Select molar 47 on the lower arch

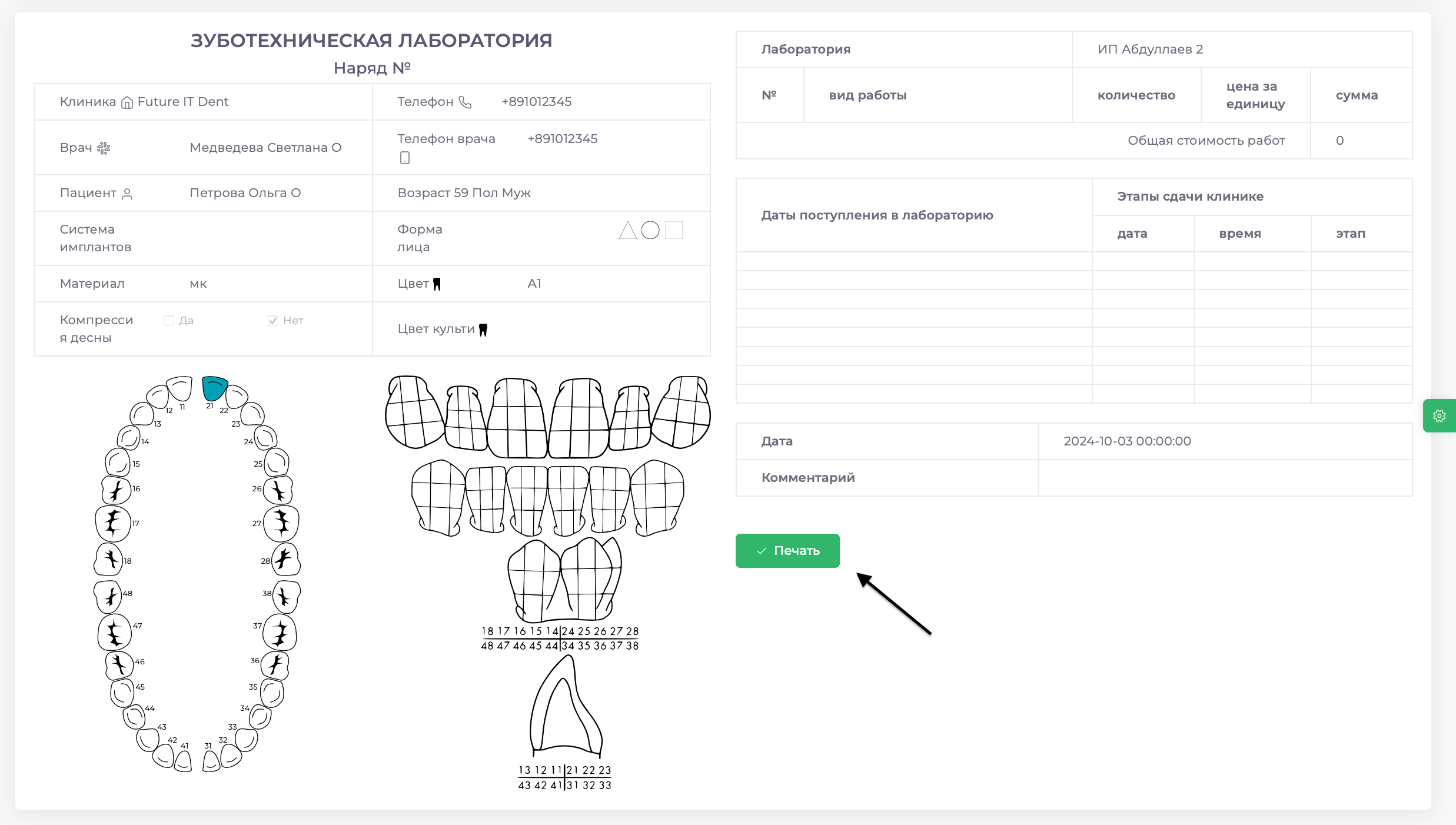click(114, 633)
